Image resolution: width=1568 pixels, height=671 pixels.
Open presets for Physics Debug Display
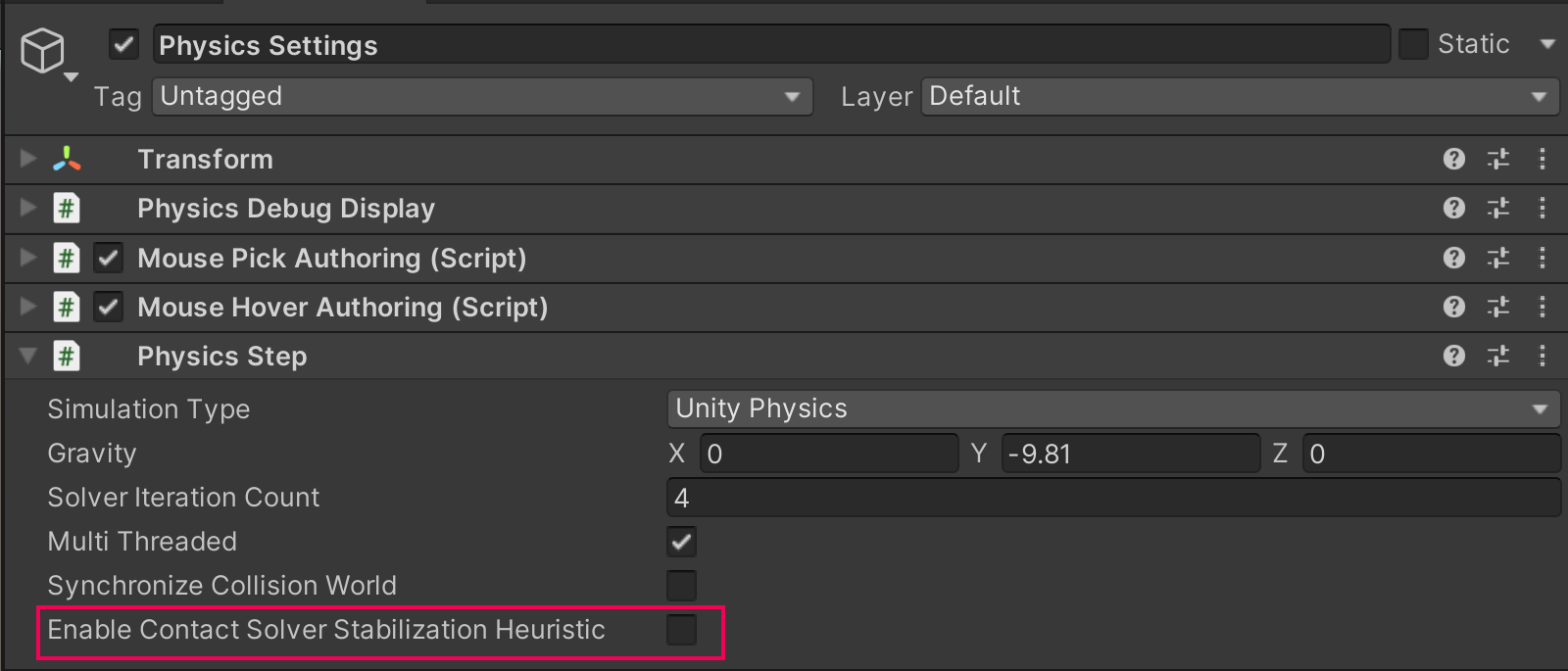click(x=1498, y=208)
